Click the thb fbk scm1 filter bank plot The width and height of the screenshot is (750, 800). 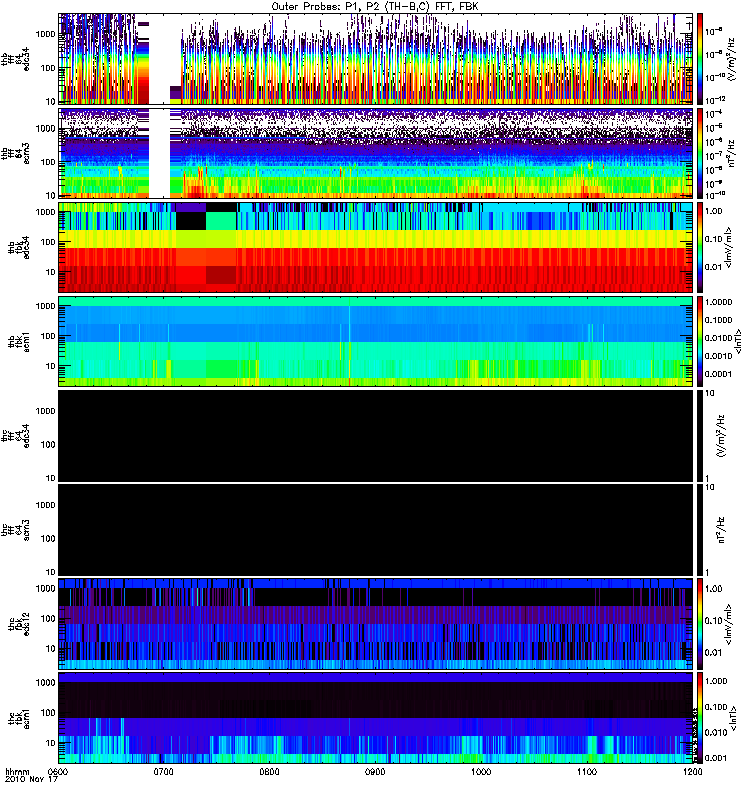376,341
